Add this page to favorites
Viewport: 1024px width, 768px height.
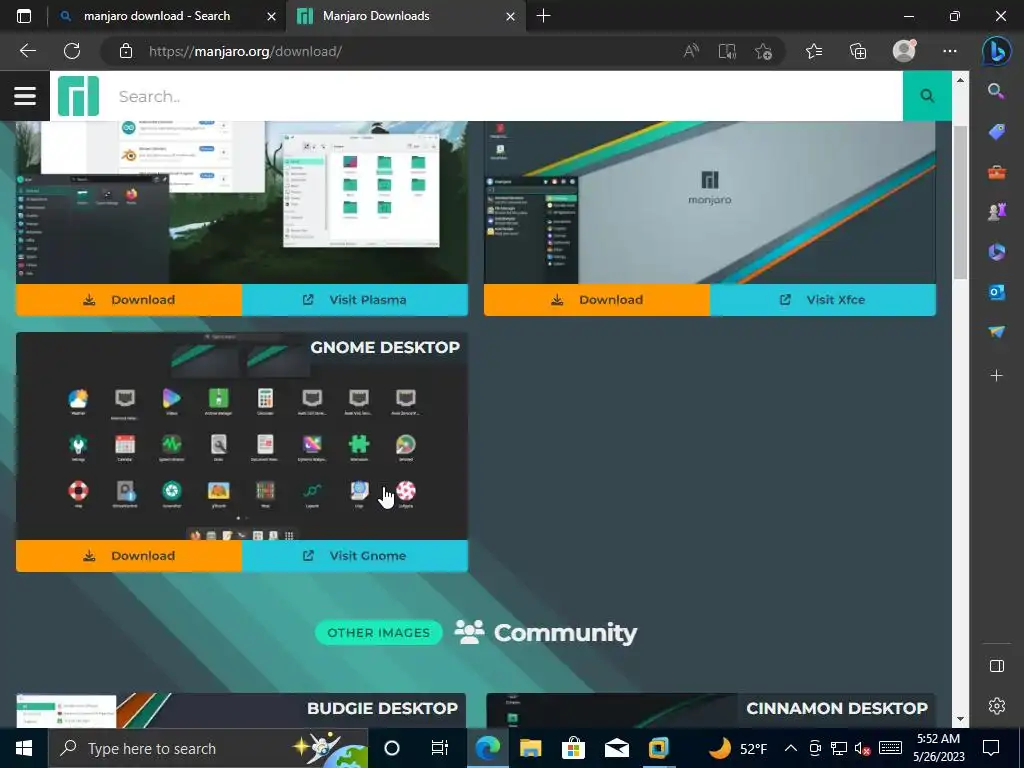coord(763,51)
